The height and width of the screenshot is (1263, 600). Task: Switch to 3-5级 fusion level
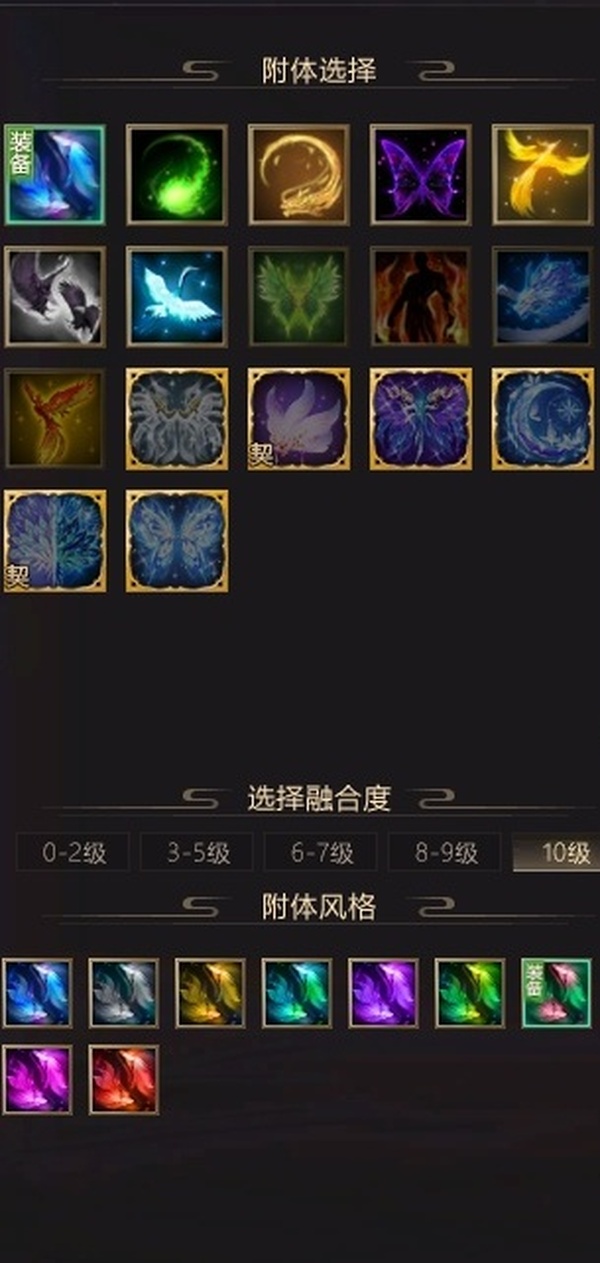197,853
